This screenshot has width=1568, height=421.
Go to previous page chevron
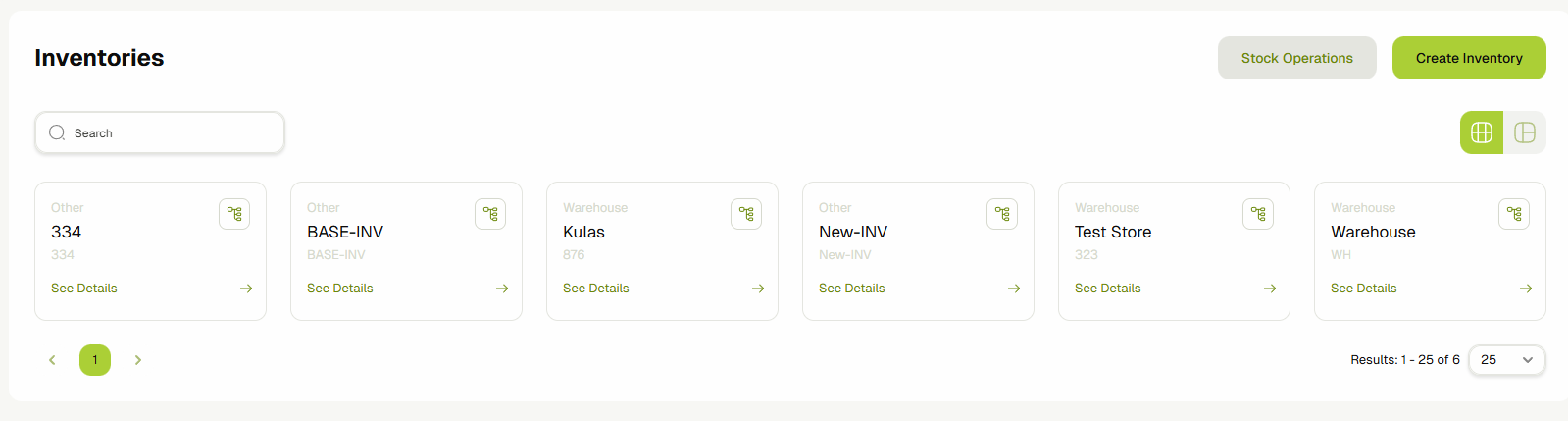tap(52, 360)
